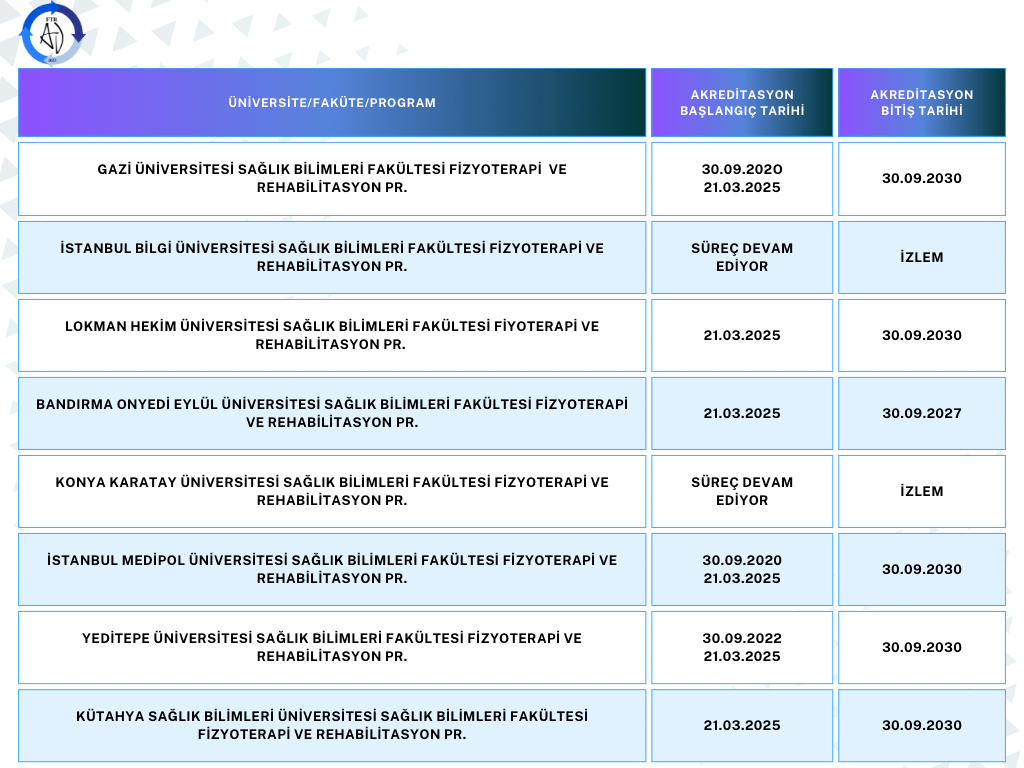Image resolution: width=1024 pixels, height=768 pixels.
Task: Click İZLEM in the İstanbul Bilgi row
Action: coord(921,257)
